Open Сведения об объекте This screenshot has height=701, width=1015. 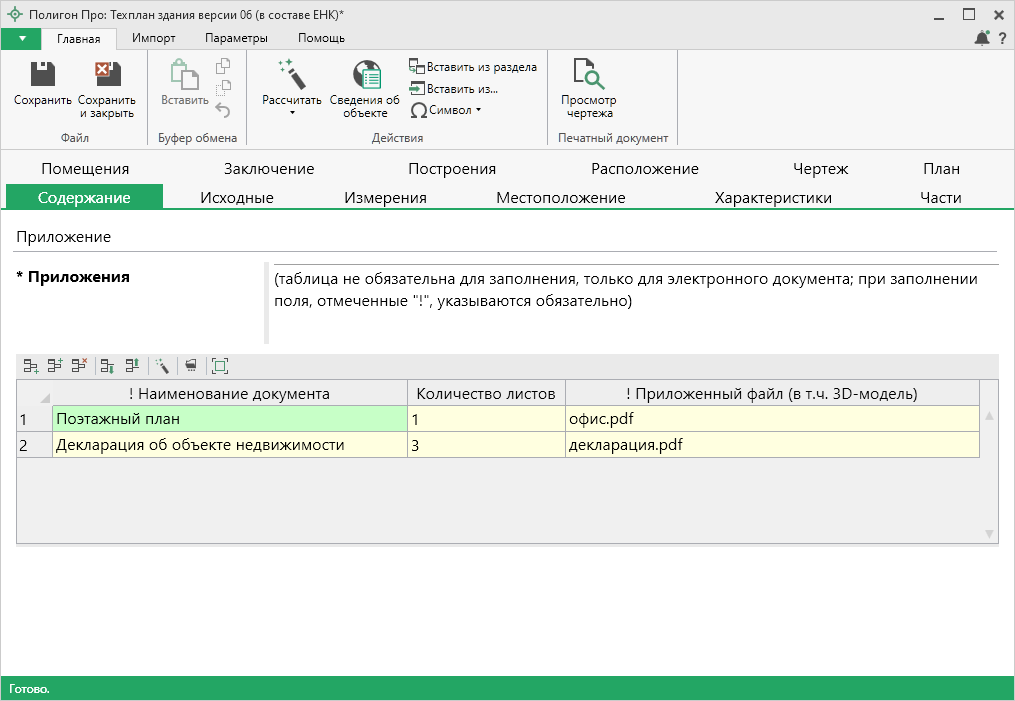click(x=365, y=86)
